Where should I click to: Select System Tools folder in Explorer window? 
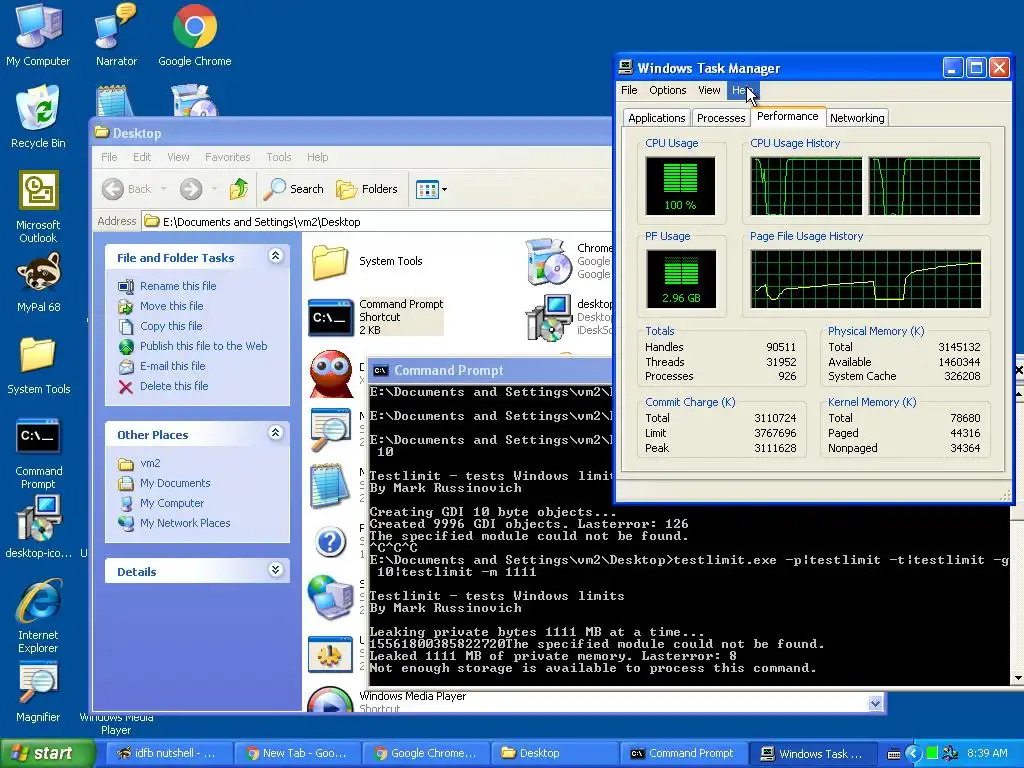point(367,261)
